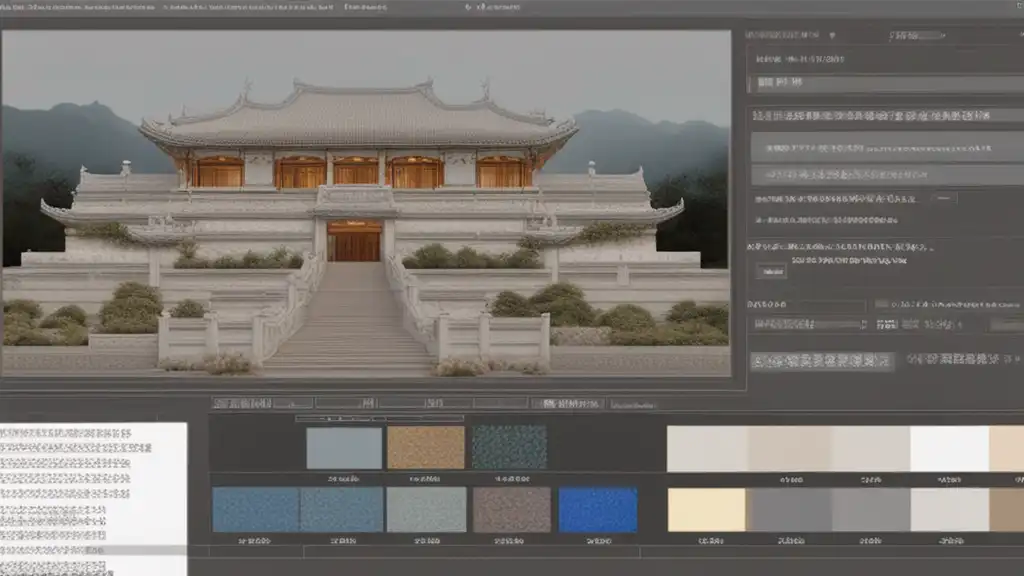The height and width of the screenshot is (576, 1024).
Task: Select the bright blue texture swatch
Action: coord(597,509)
